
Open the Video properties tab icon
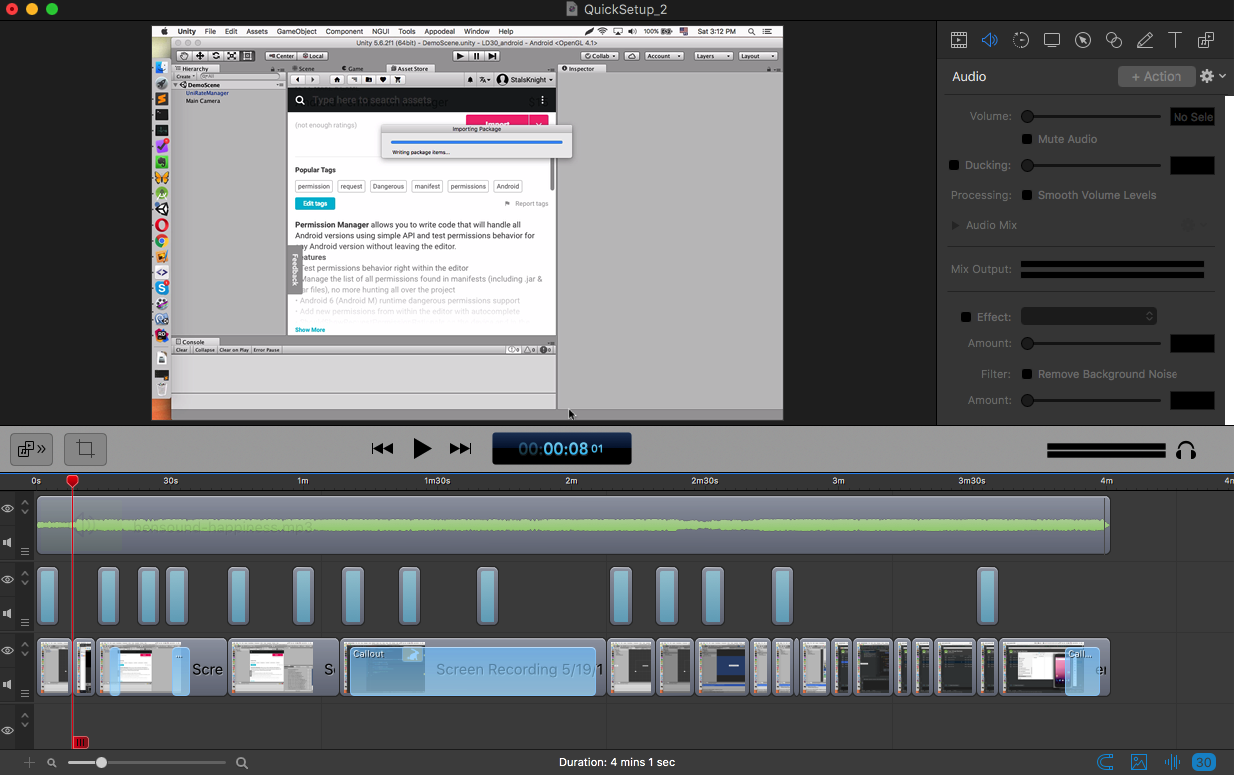pyautogui.click(x=959, y=40)
